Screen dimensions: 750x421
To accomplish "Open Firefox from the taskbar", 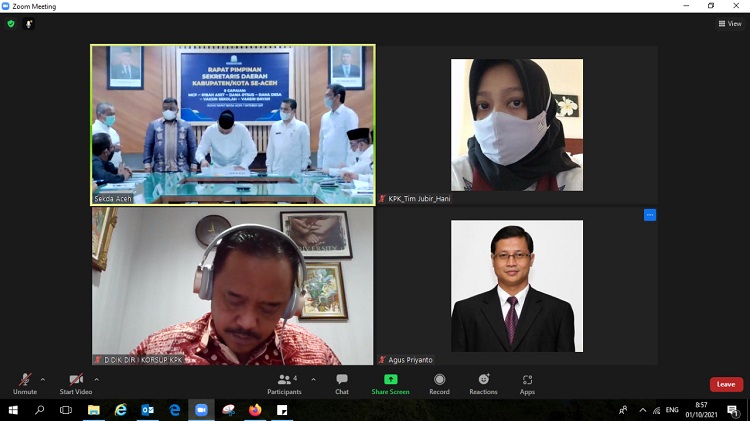I will coord(255,410).
